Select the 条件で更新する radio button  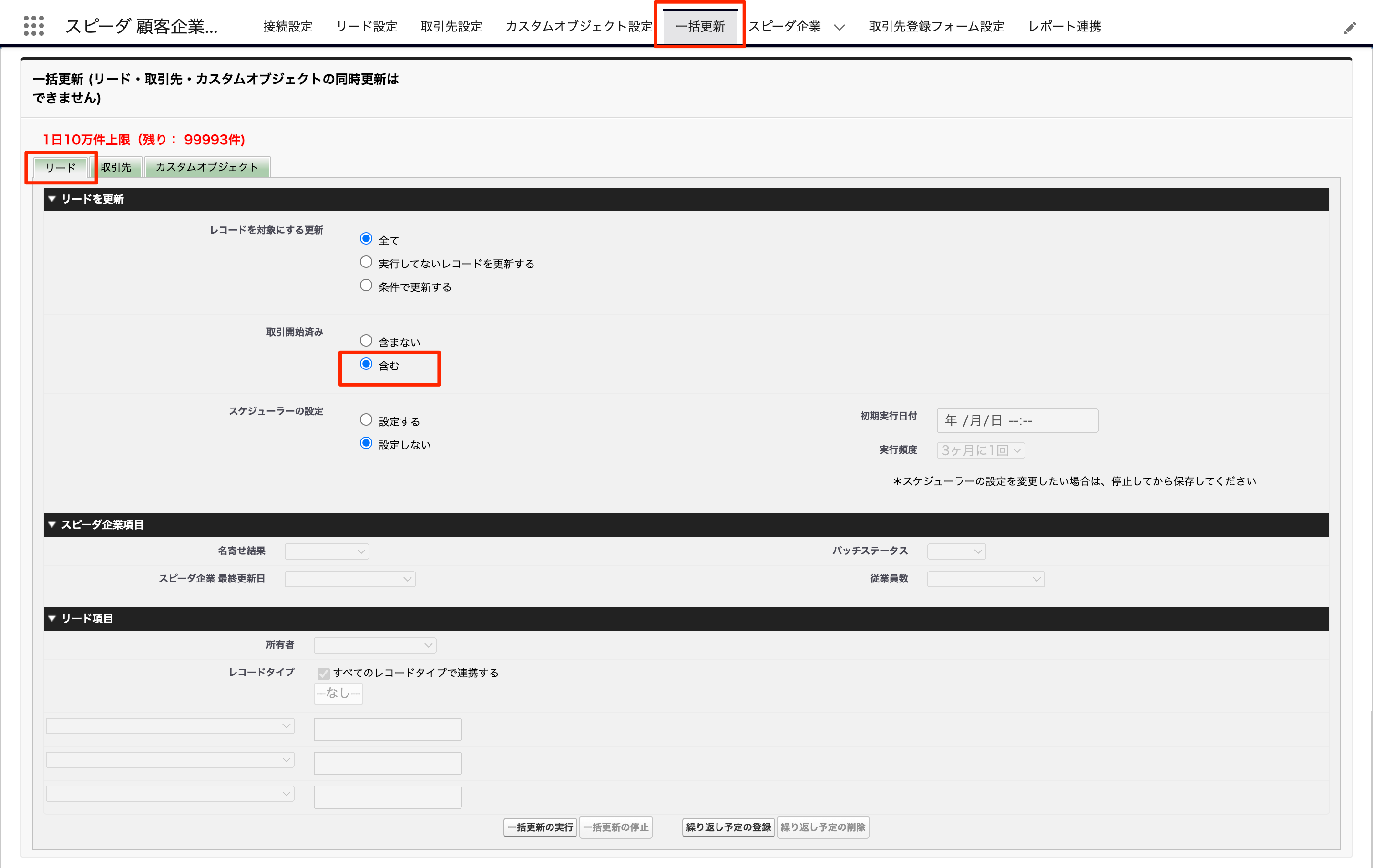click(366, 286)
